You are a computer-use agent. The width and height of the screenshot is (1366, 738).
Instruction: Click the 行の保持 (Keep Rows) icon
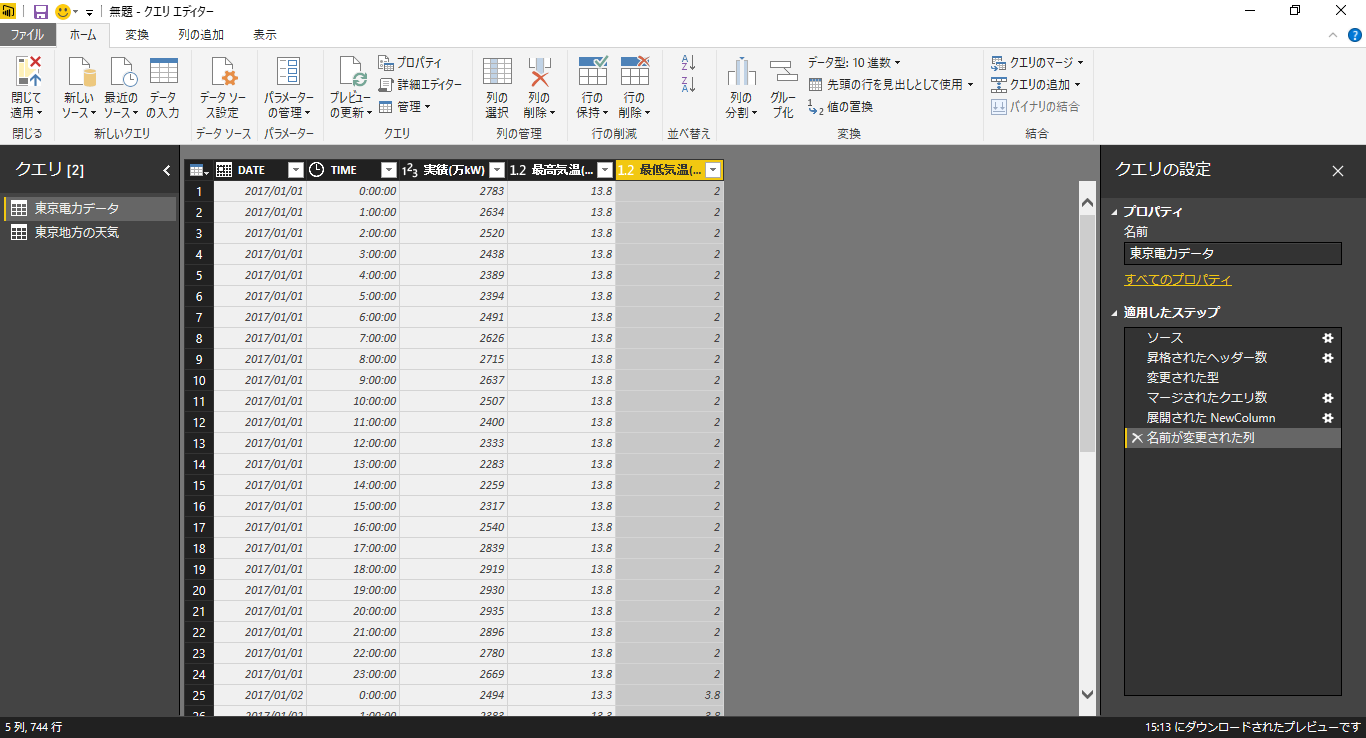[593, 72]
